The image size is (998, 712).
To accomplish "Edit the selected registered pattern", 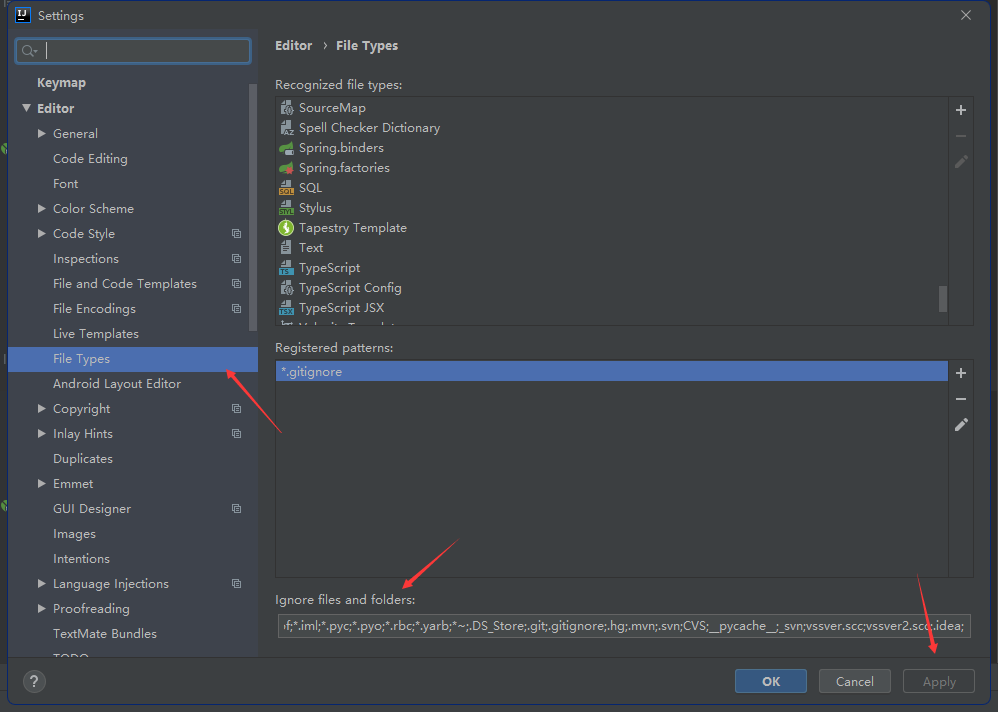I will click(961, 424).
